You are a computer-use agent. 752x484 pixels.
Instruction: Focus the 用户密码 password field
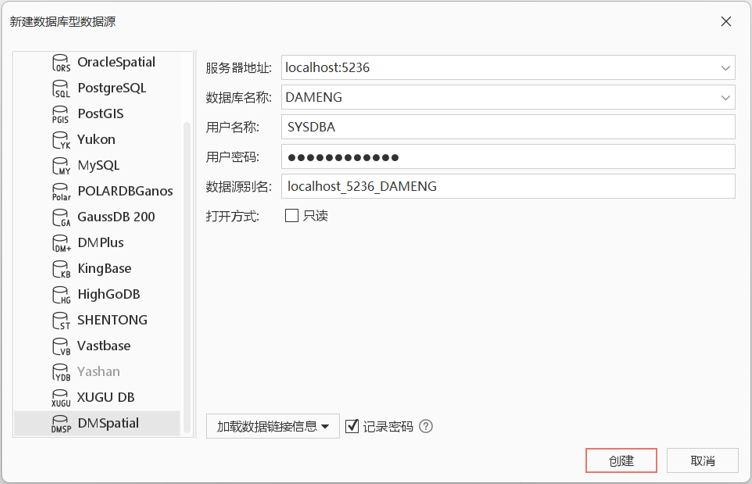click(x=507, y=157)
